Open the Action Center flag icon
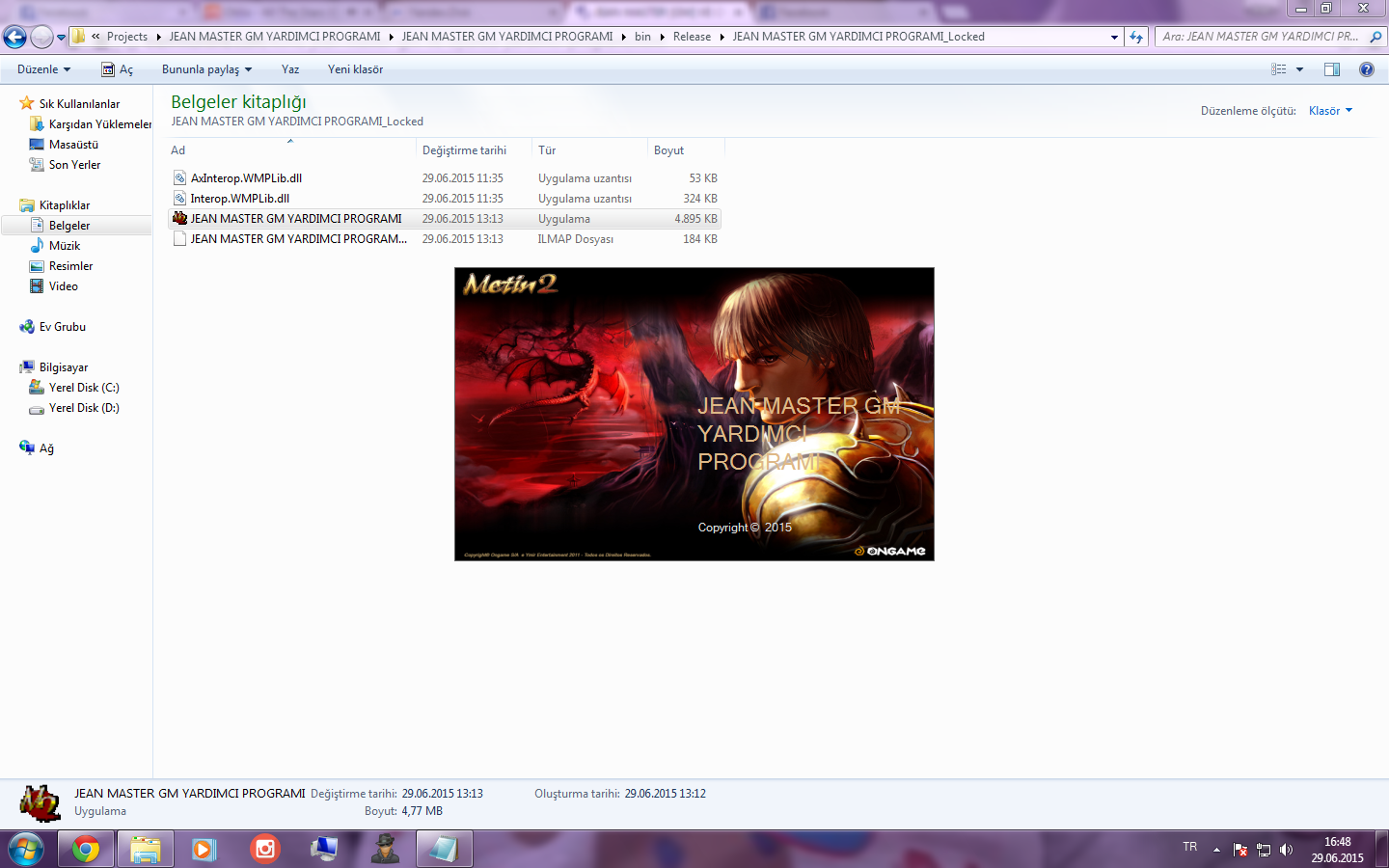The height and width of the screenshot is (868, 1389). (x=1240, y=850)
